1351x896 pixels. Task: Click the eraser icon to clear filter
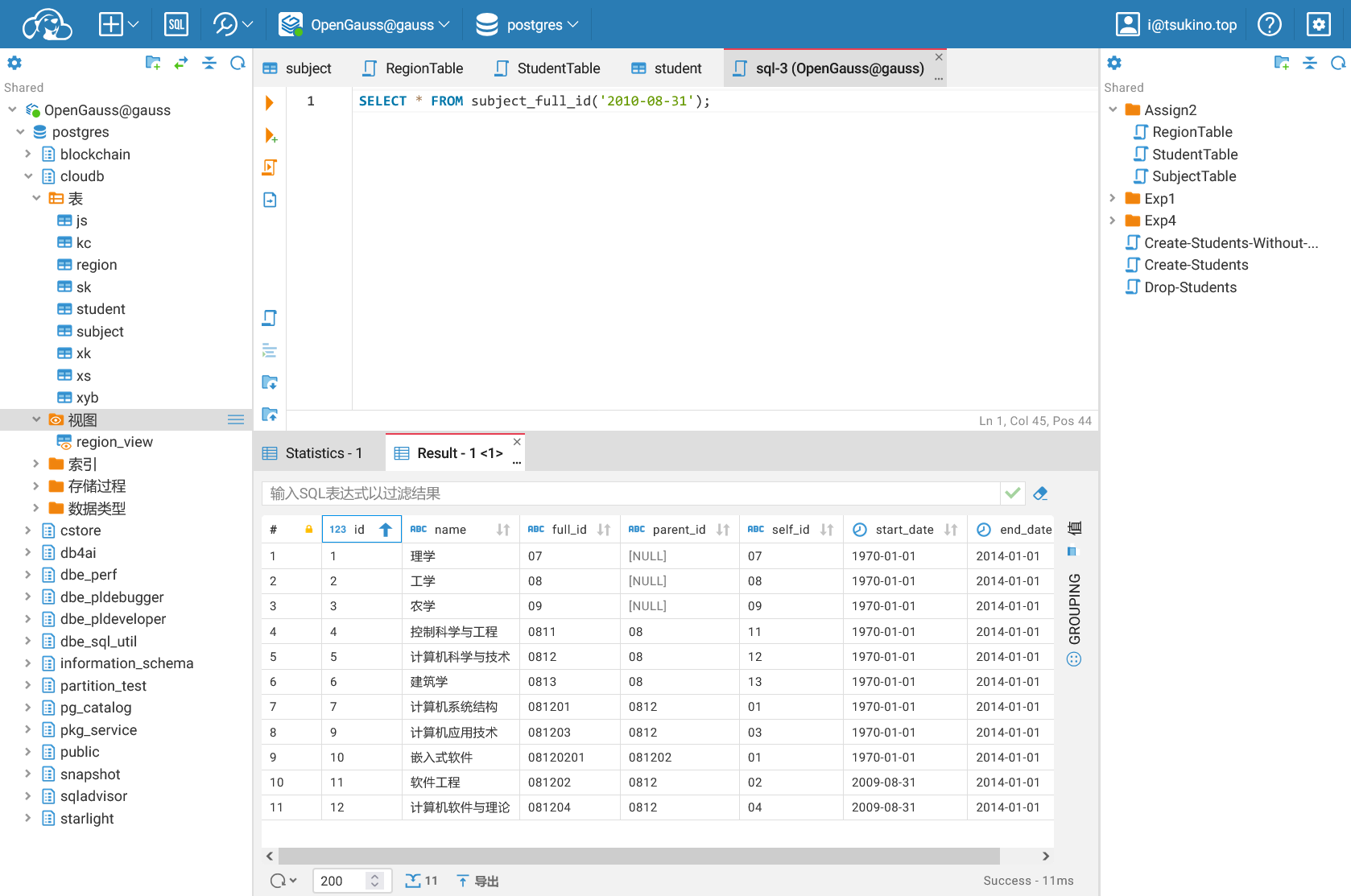pyautogui.click(x=1040, y=493)
